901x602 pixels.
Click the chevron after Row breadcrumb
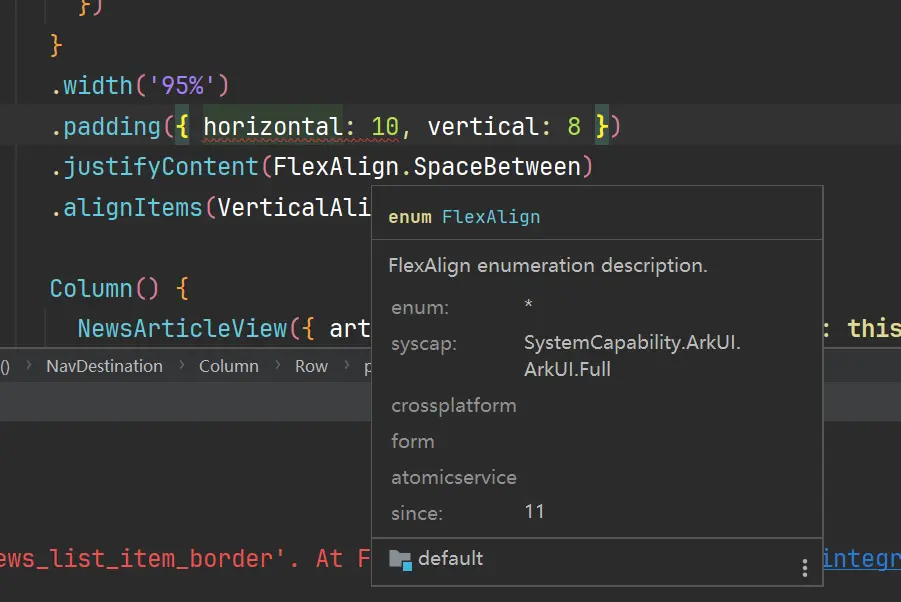pos(346,366)
